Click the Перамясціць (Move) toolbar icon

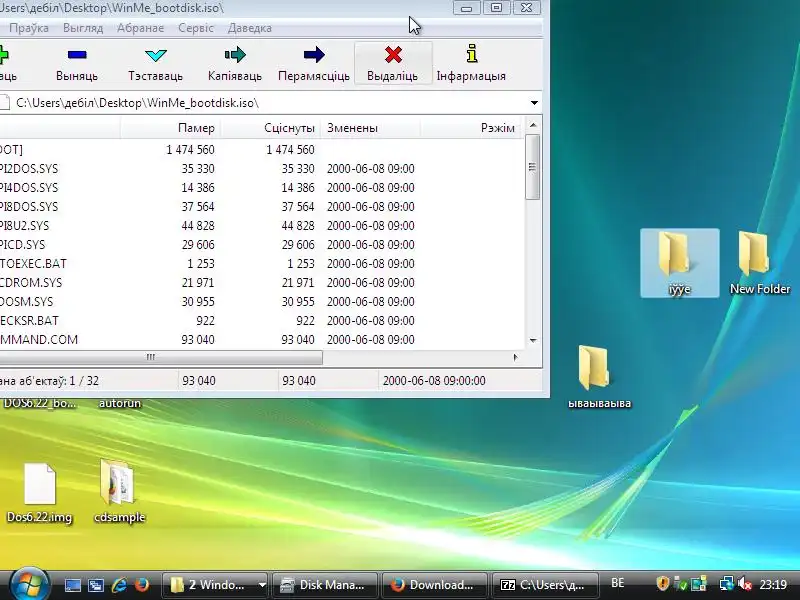(314, 55)
